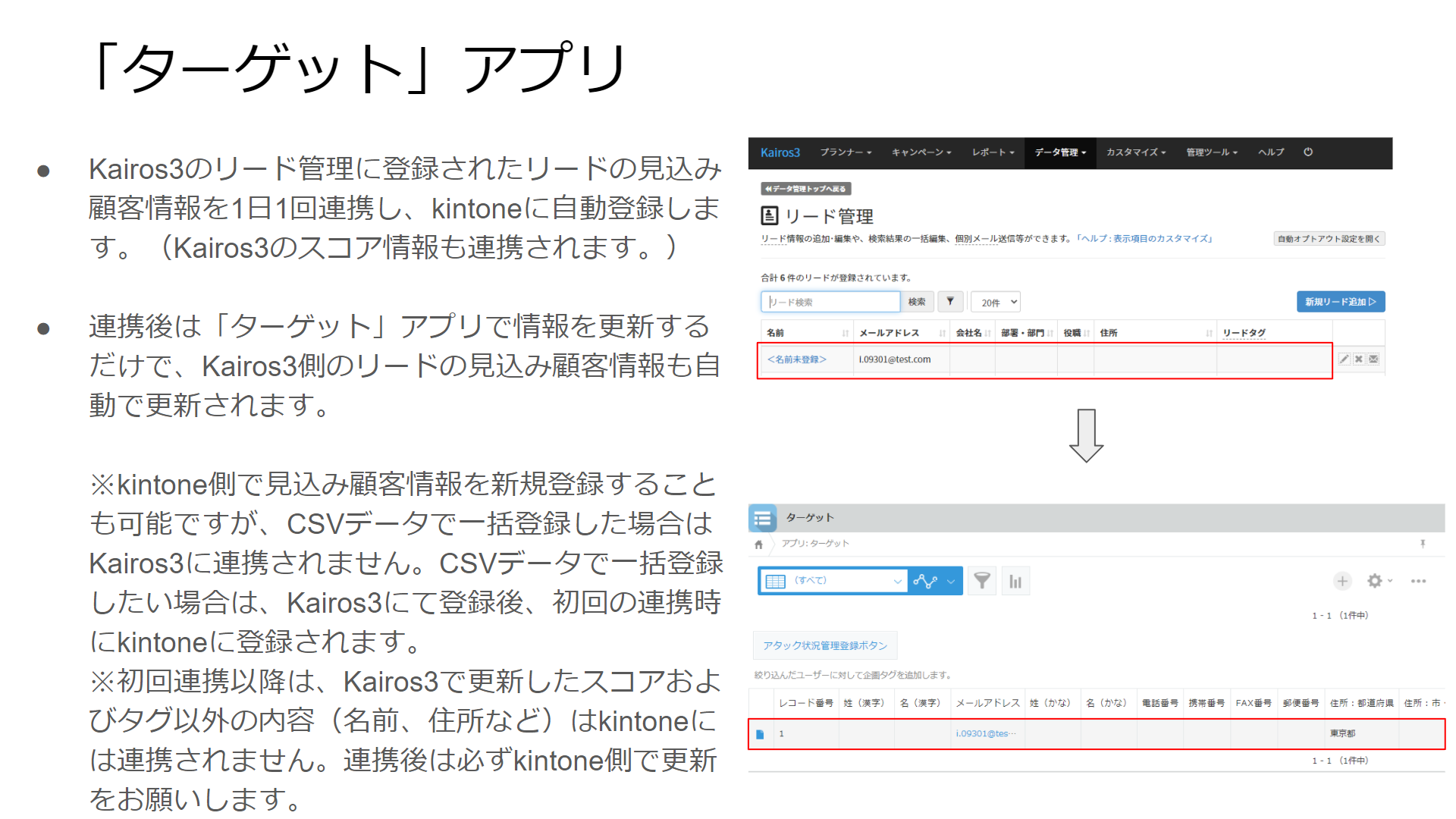Click the レコード番号 column header

pyautogui.click(x=806, y=703)
